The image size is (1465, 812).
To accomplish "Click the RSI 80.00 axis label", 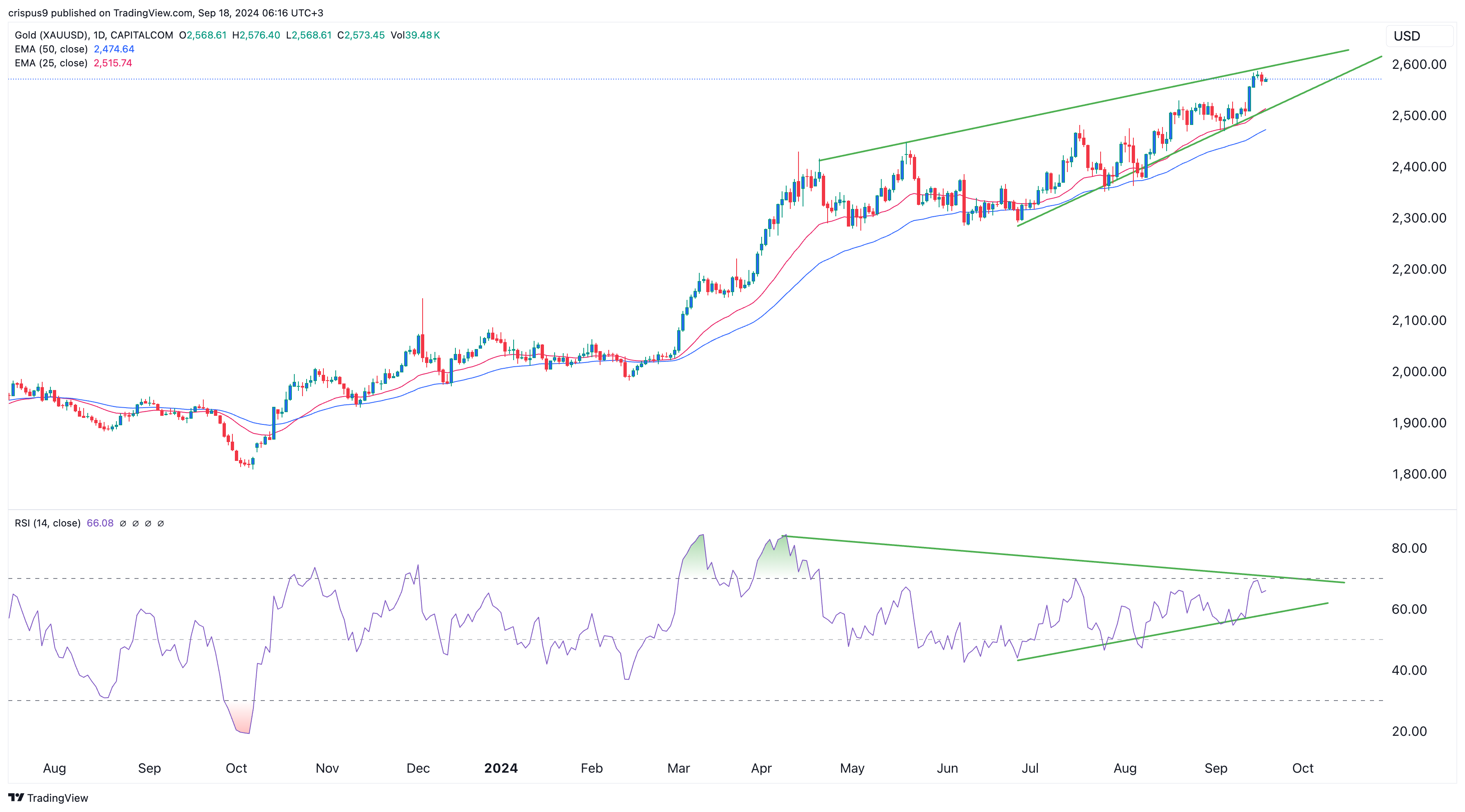I will [x=1409, y=548].
